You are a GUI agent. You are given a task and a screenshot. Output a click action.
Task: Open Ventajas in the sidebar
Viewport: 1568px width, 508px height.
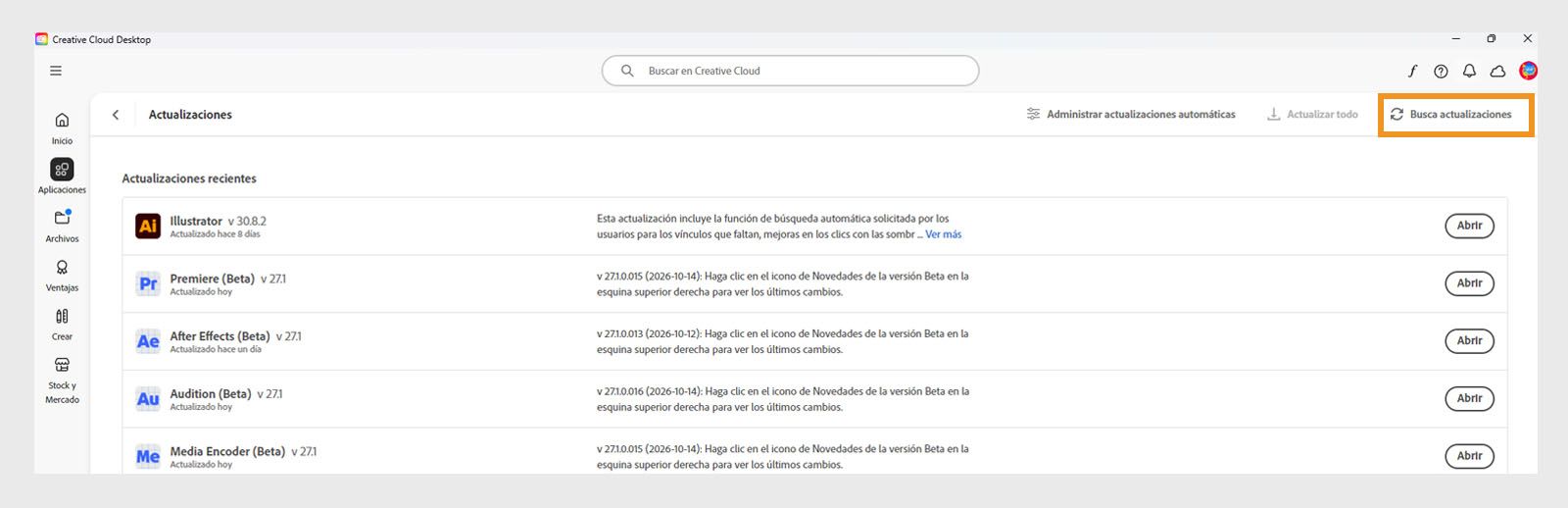point(62,275)
